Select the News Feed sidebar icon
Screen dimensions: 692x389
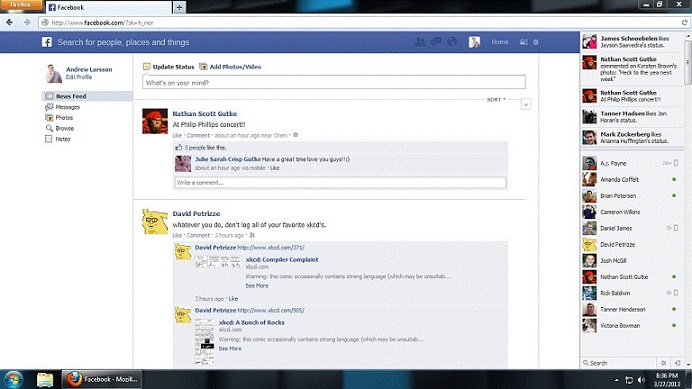(x=49, y=96)
